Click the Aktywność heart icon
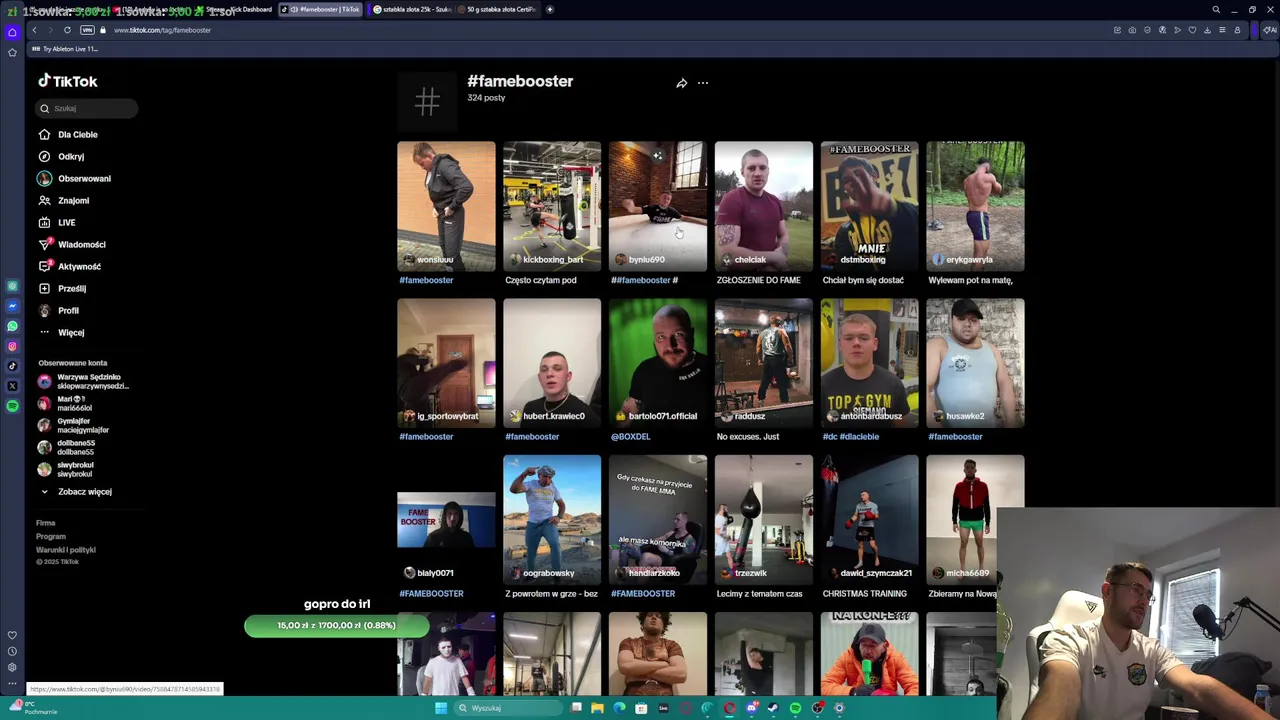1280x720 pixels. pyautogui.click(x=44, y=266)
